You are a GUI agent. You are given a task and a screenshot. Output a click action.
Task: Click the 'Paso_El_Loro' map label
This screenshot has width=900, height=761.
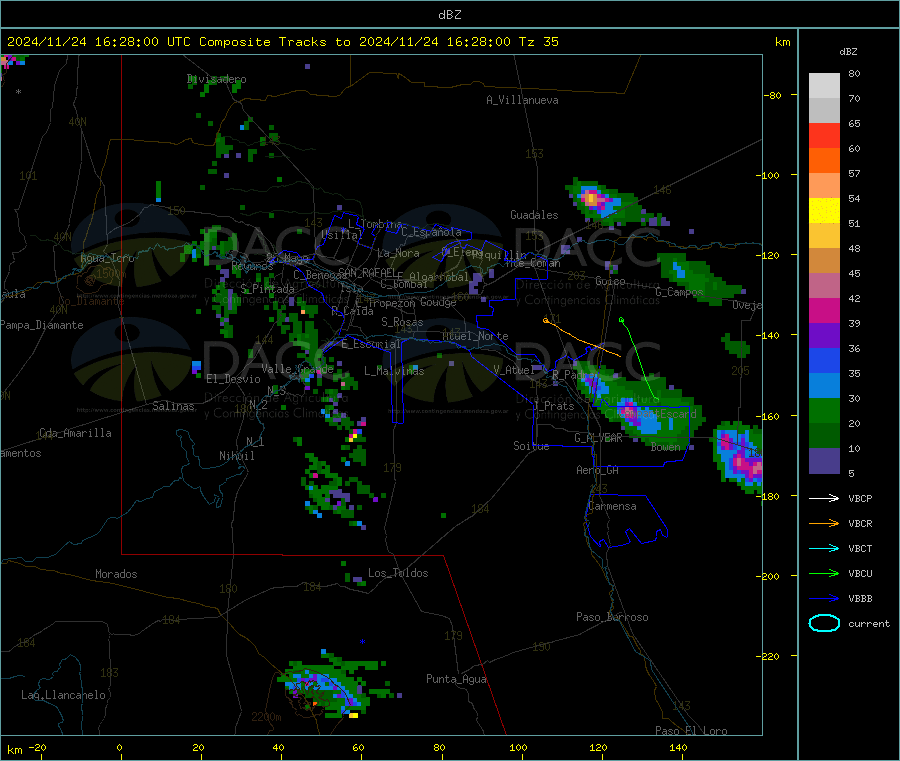coord(691,731)
